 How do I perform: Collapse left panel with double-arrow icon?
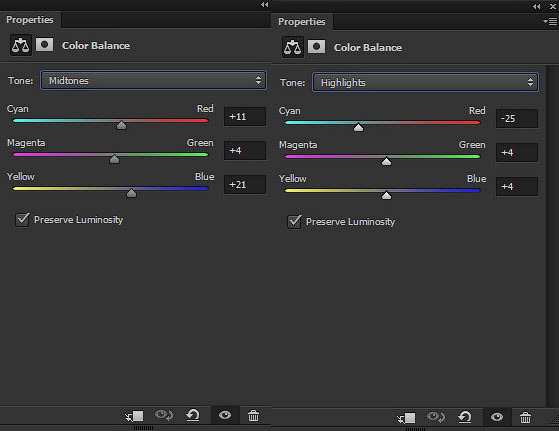point(265,5)
